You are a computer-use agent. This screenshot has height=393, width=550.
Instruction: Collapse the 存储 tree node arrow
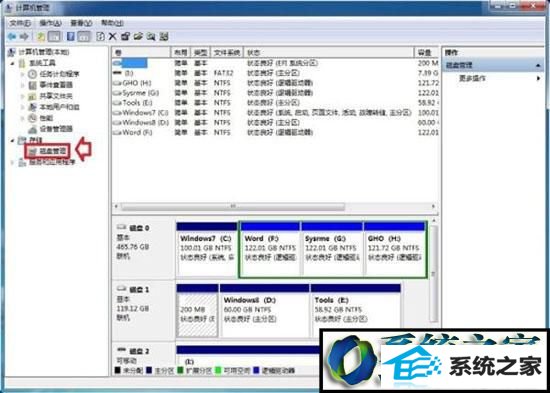tap(13, 140)
